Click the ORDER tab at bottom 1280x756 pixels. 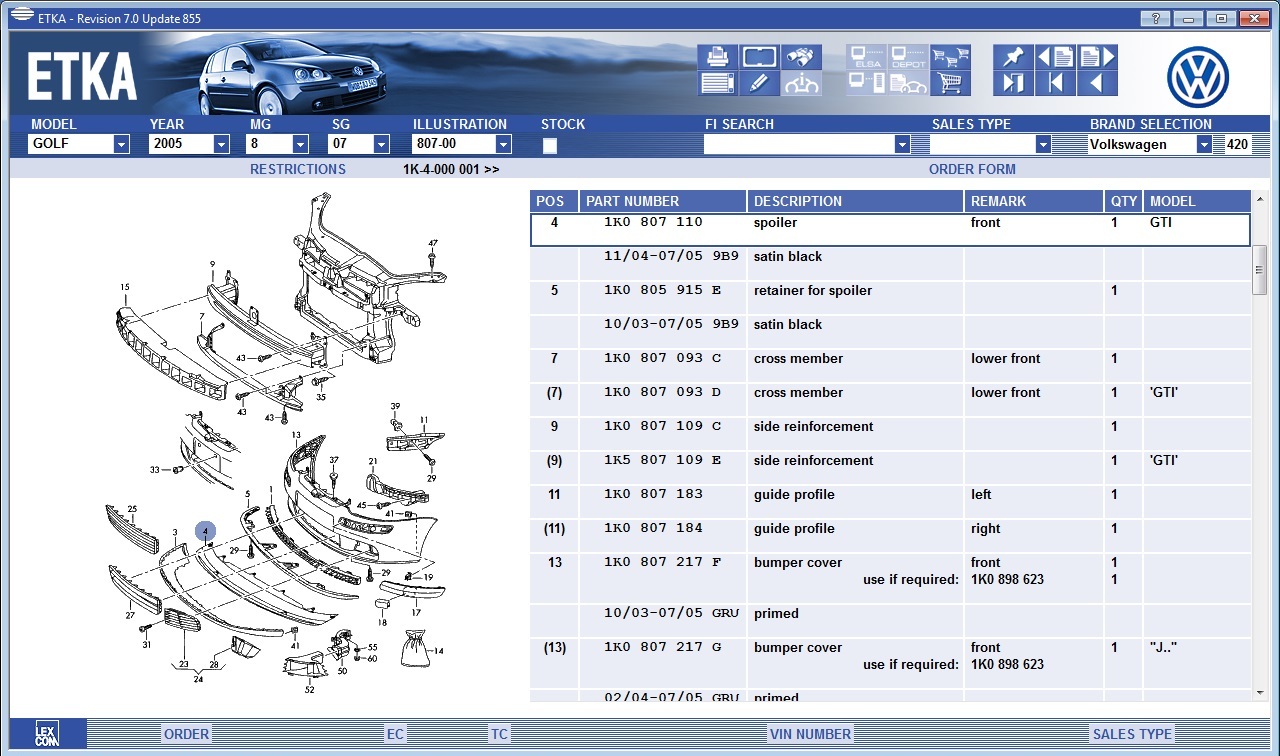coord(186,734)
